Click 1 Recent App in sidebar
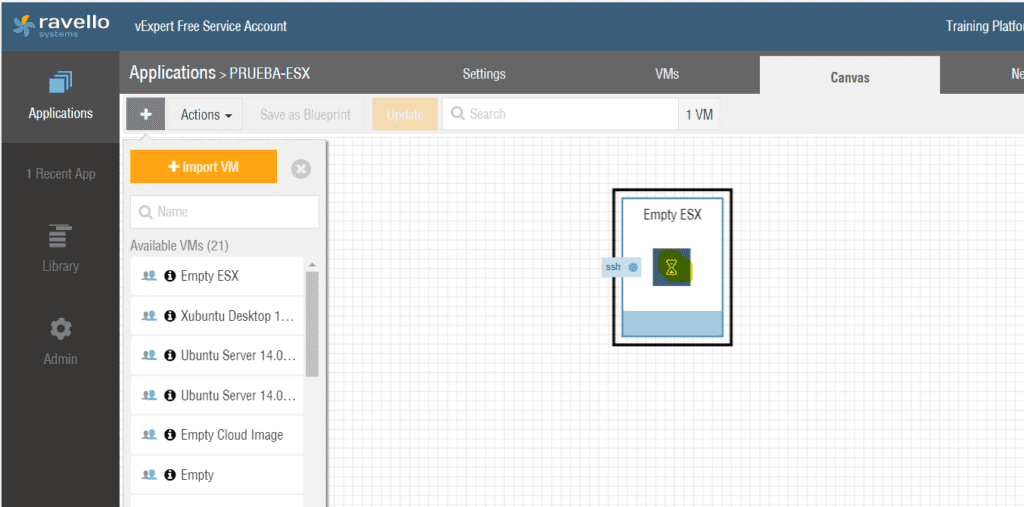The height and width of the screenshot is (507, 1024). click(x=61, y=174)
